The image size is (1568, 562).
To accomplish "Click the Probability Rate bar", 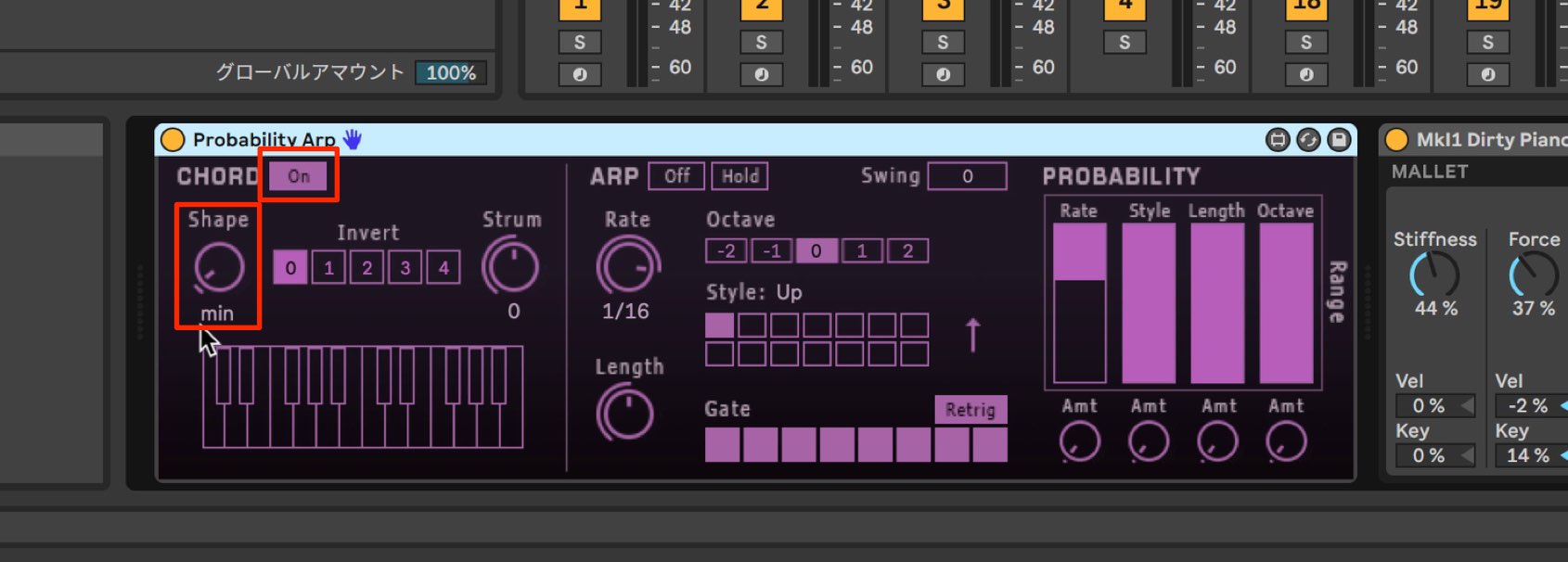I will [1080, 303].
